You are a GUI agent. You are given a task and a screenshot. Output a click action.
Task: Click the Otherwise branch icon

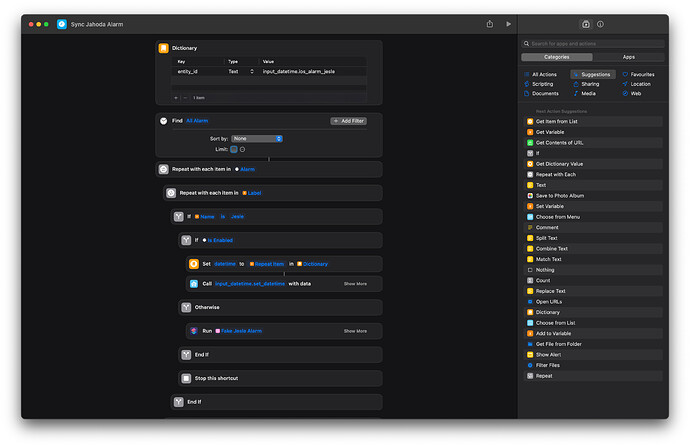pos(186,307)
